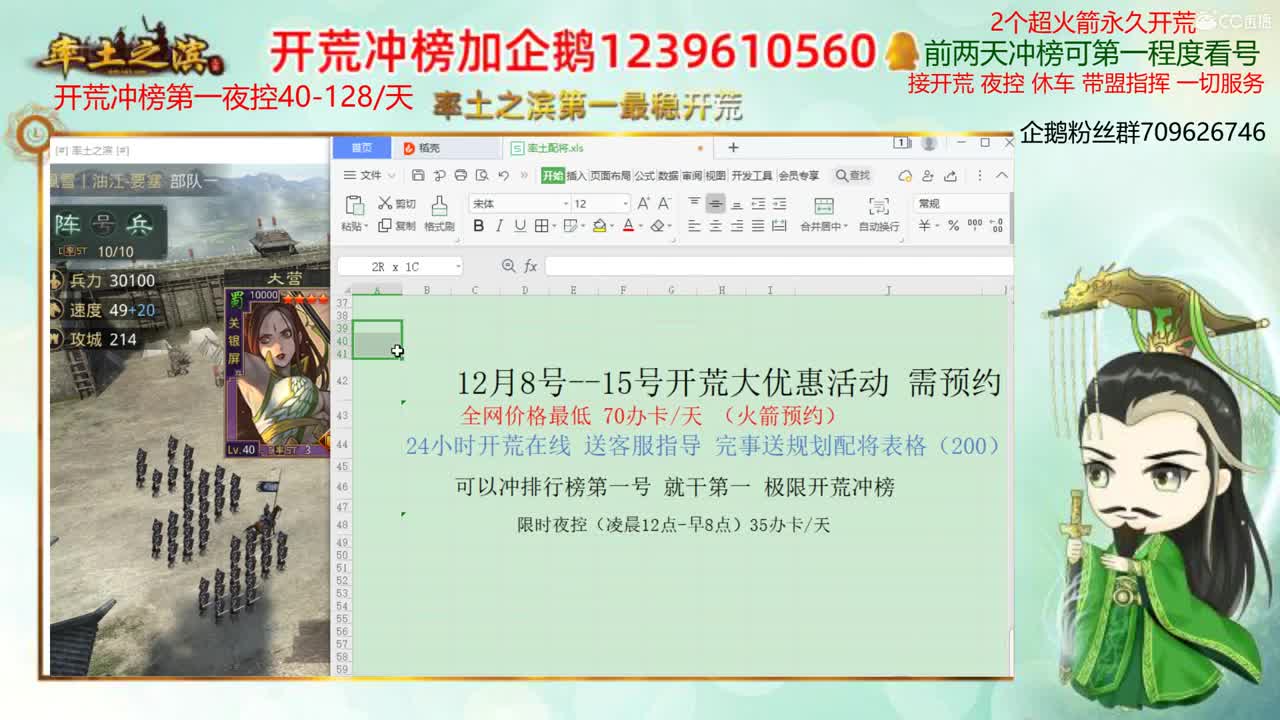Viewport: 1280px width, 720px height.
Task: Expand the Name Box dropdown arrow
Action: click(458, 267)
